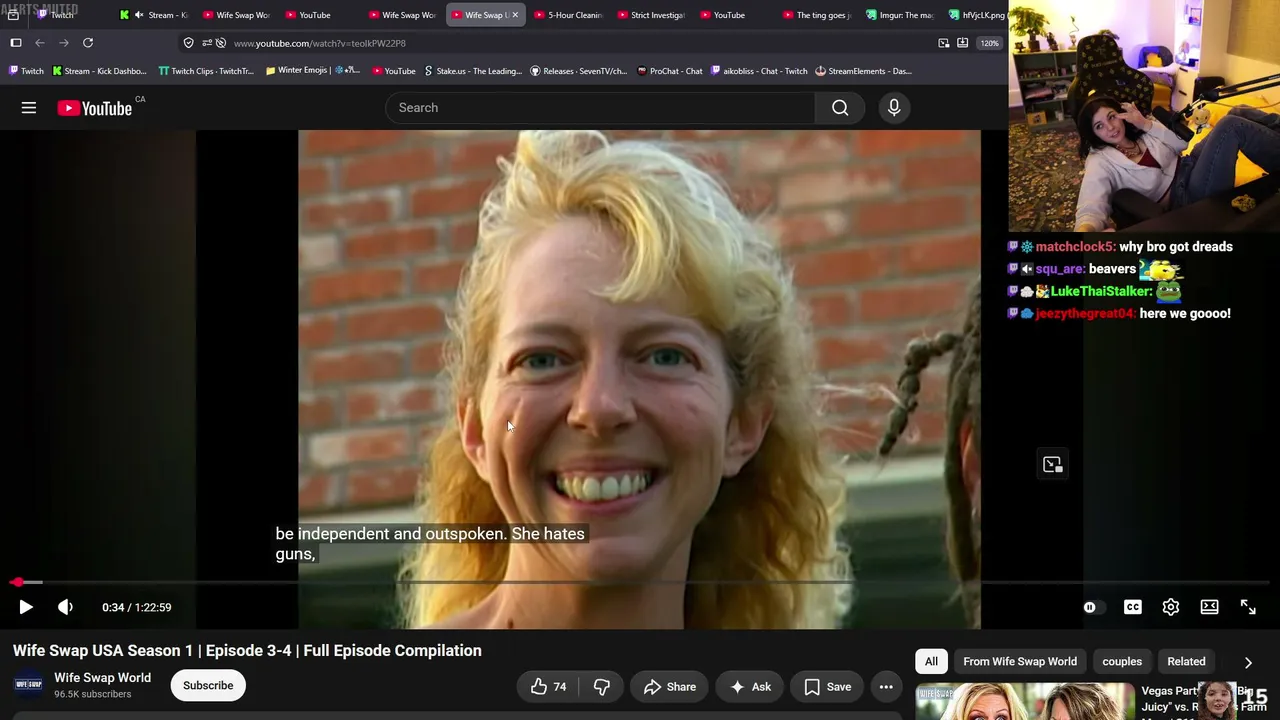The image size is (1280, 720).
Task: Open the browser zoom level 120% indicator
Action: [989, 43]
